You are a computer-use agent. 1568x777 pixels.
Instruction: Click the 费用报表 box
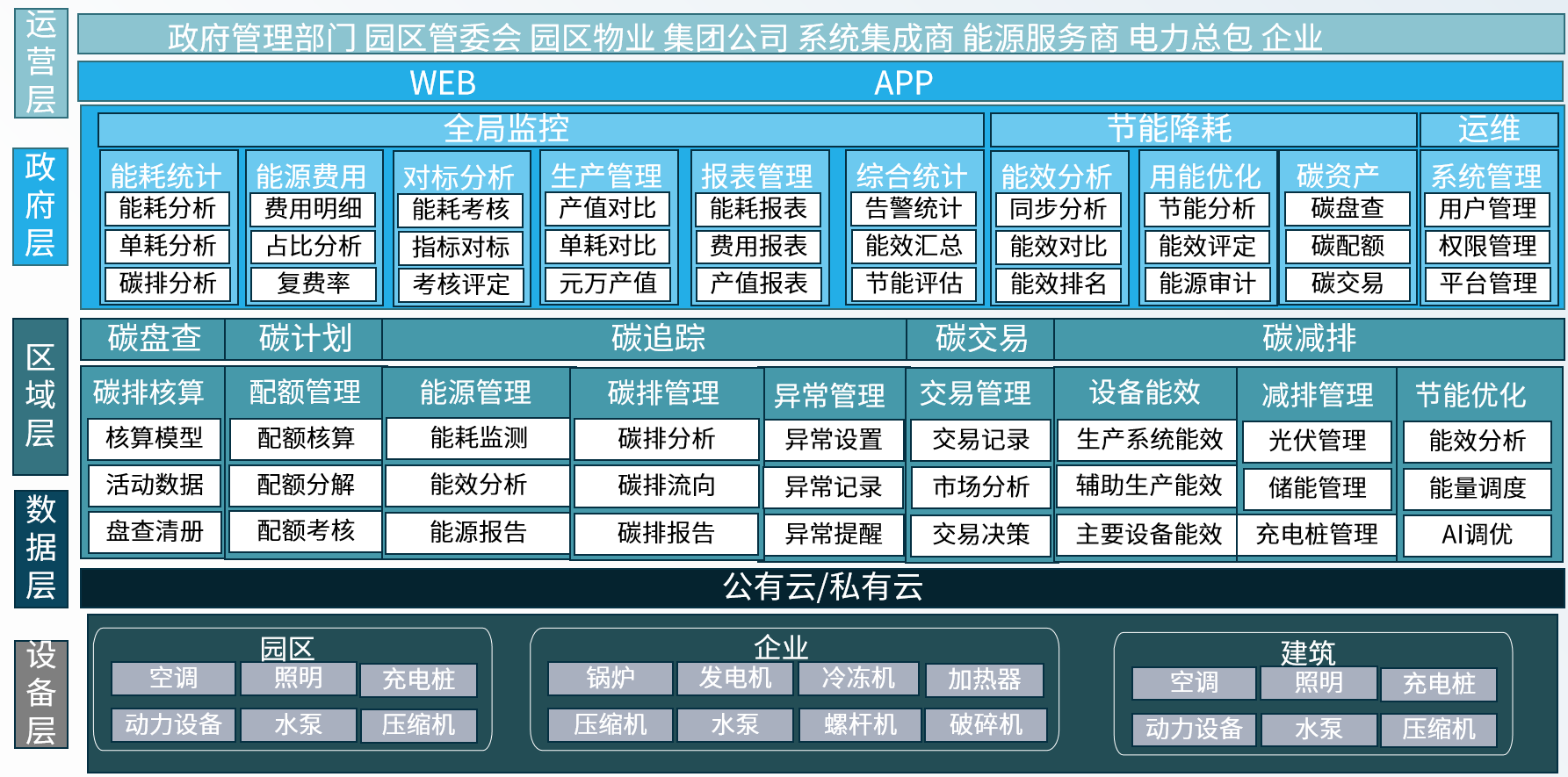(x=758, y=246)
